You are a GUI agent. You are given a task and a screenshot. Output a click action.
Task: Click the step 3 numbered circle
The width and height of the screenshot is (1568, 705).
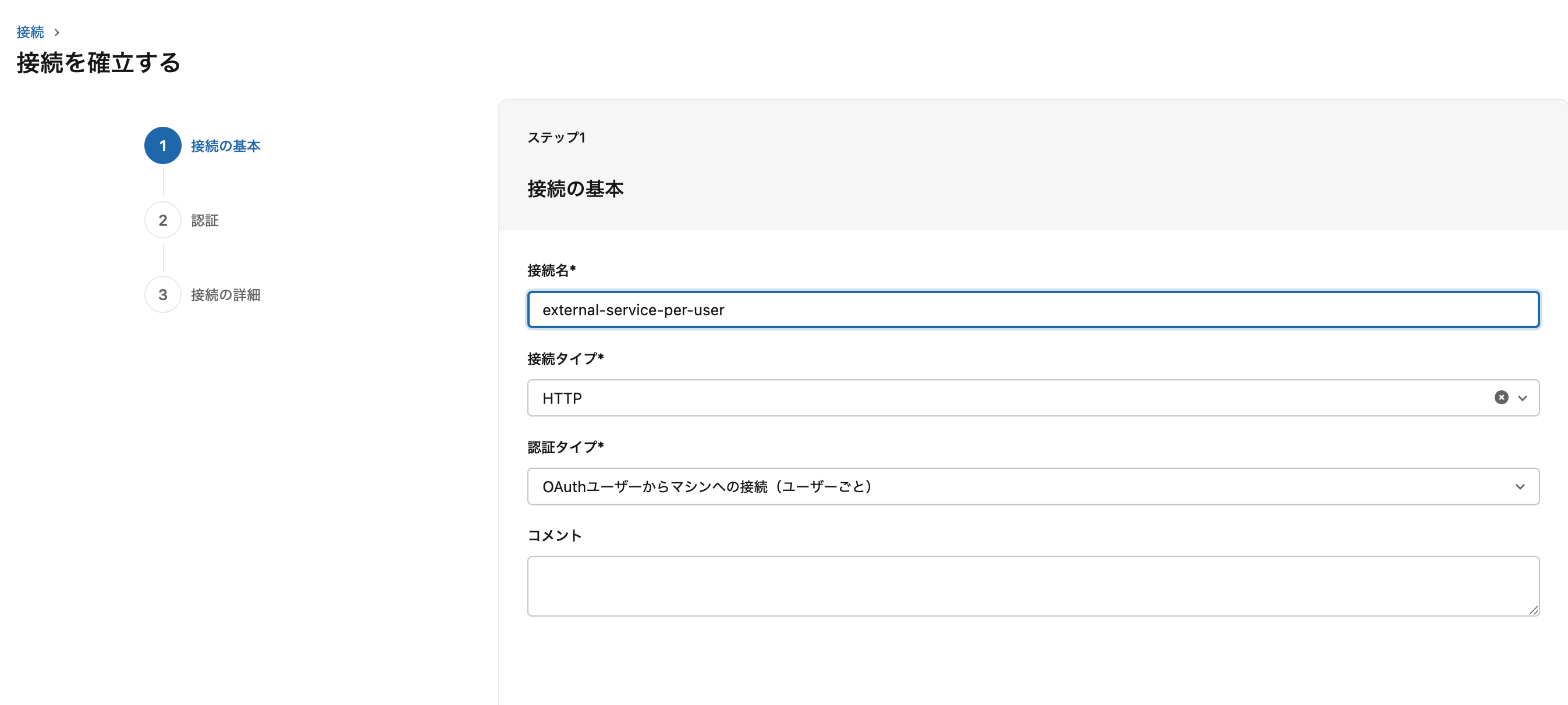pos(162,294)
